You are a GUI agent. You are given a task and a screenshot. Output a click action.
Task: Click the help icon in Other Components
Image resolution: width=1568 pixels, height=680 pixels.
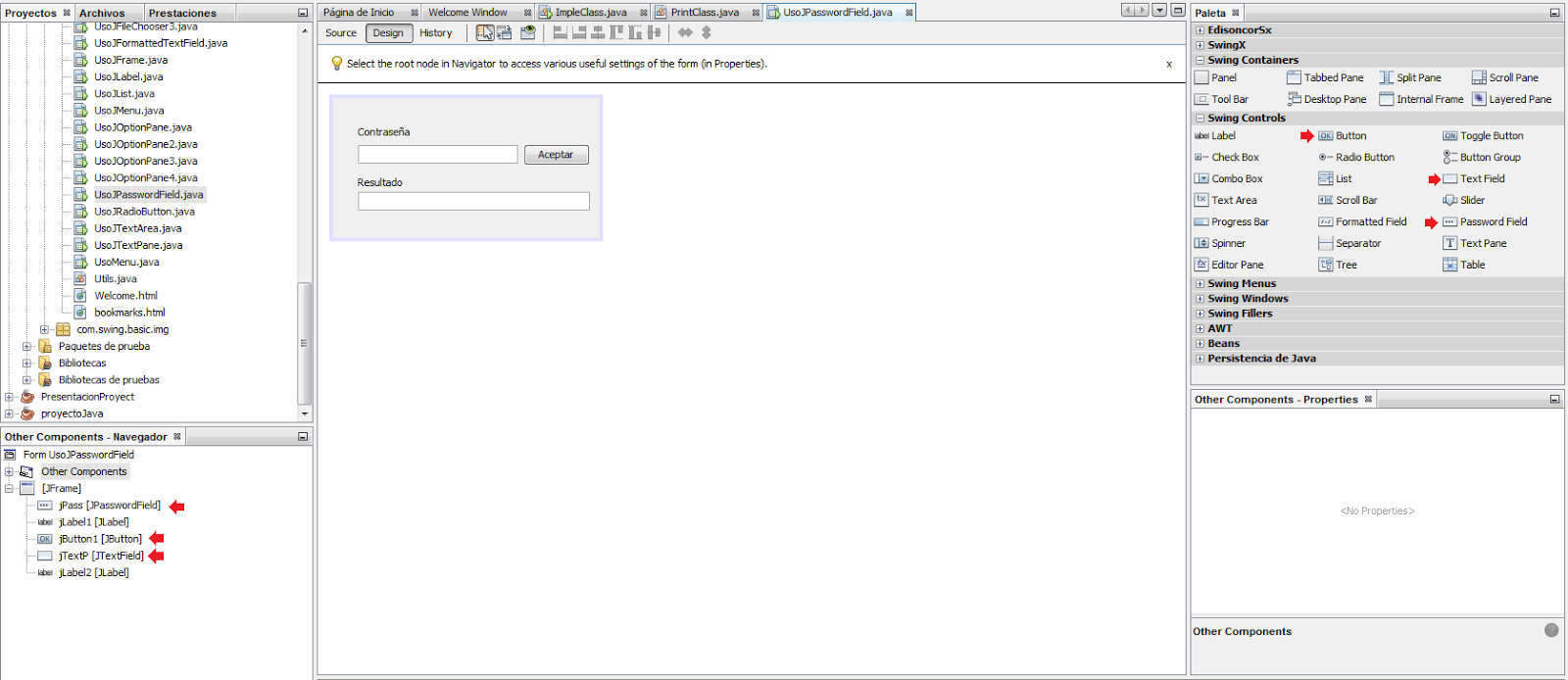coord(1551,630)
